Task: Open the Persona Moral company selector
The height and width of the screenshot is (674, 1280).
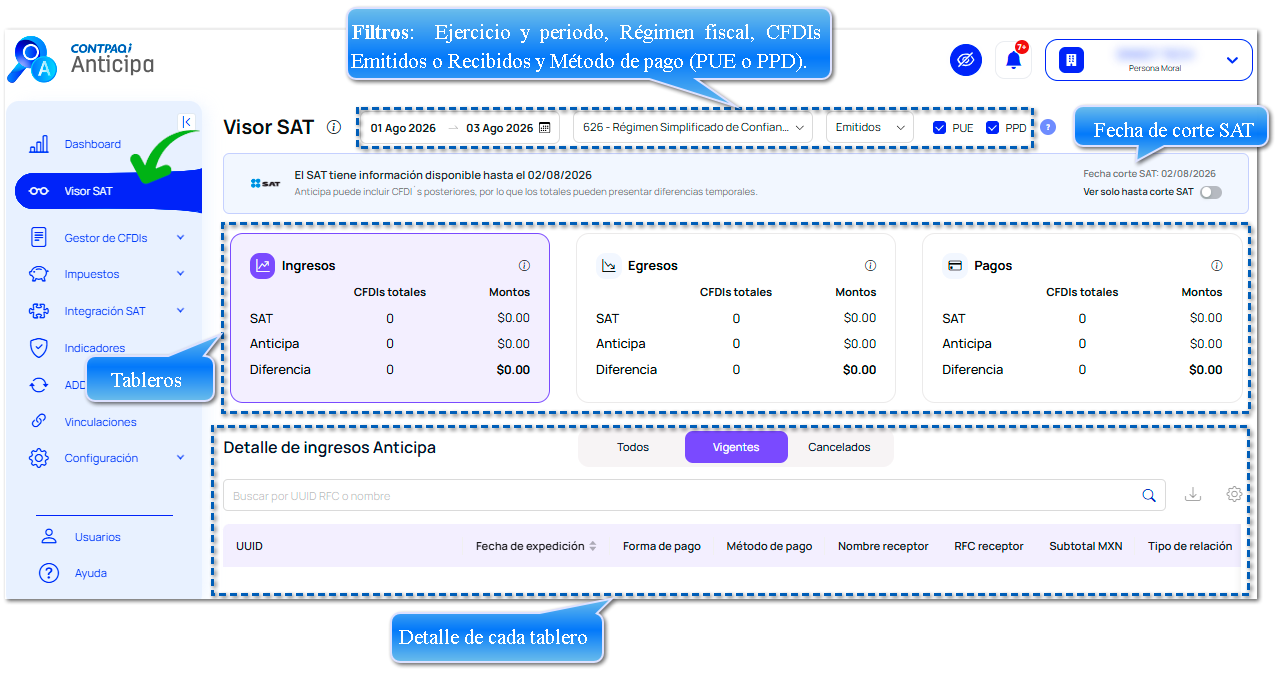Action: [1148, 60]
